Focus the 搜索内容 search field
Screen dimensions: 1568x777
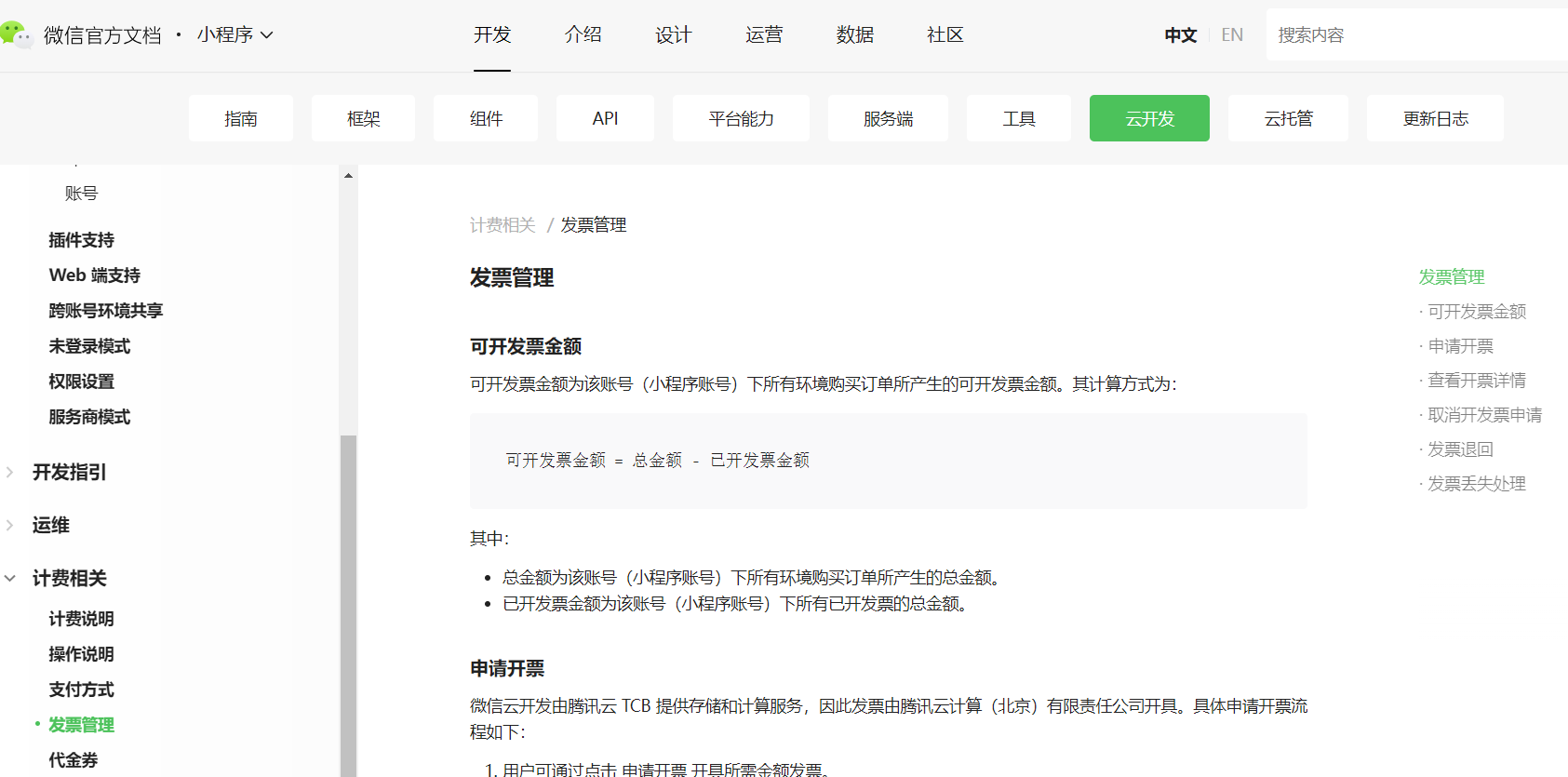1416,34
